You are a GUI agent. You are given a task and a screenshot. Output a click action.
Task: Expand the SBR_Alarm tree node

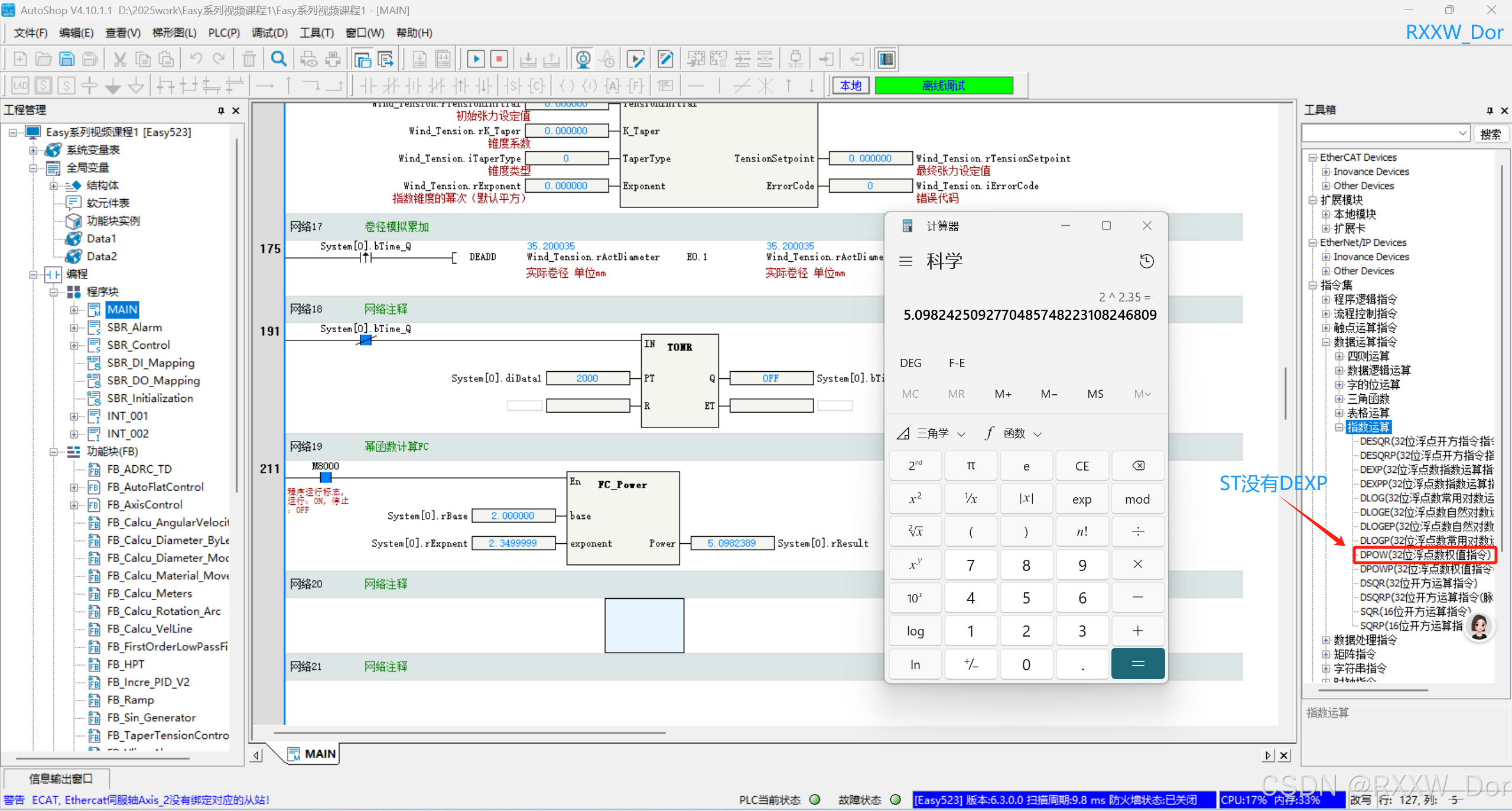click(x=74, y=327)
